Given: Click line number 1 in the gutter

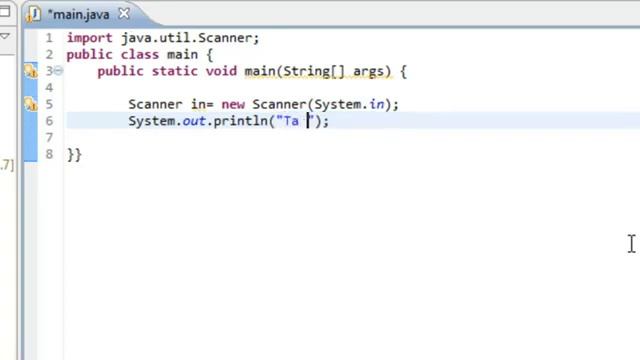Looking at the screenshot, I should pyautogui.click(x=49, y=38).
